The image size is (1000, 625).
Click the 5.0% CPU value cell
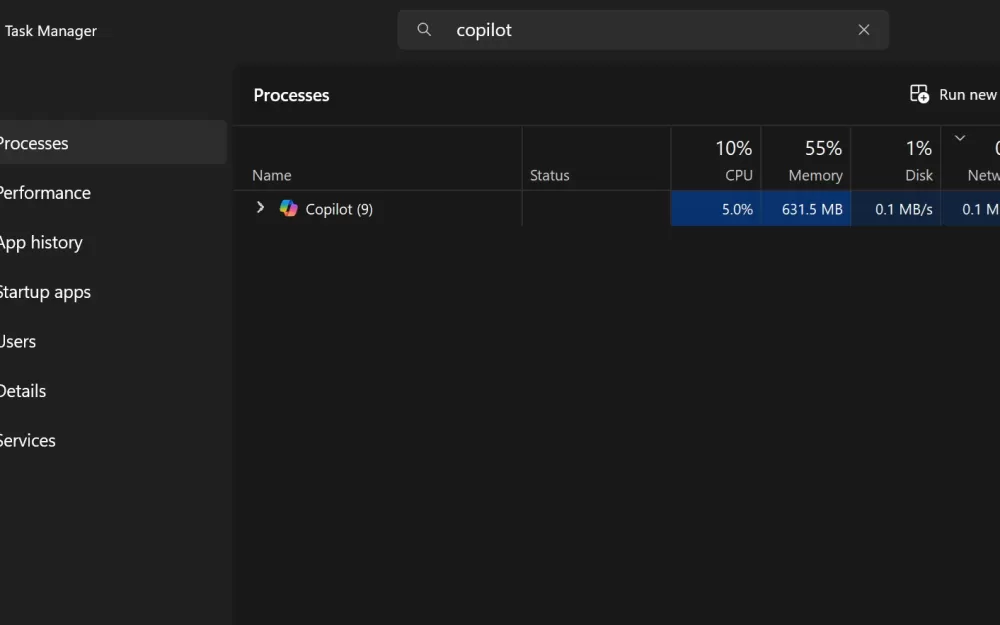(x=716, y=209)
